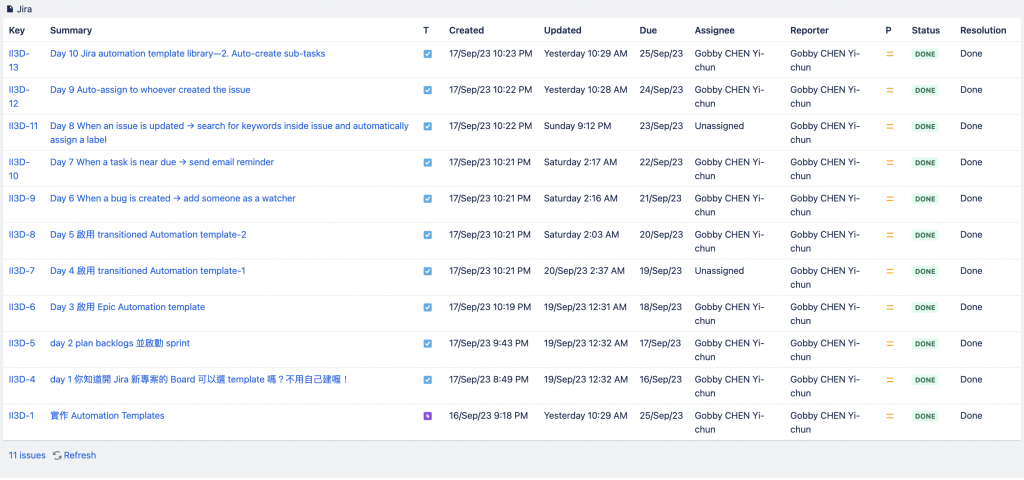This screenshot has height=480, width=1024.
Task: Click the task type icon for II3D-9
Action: click(x=428, y=199)
